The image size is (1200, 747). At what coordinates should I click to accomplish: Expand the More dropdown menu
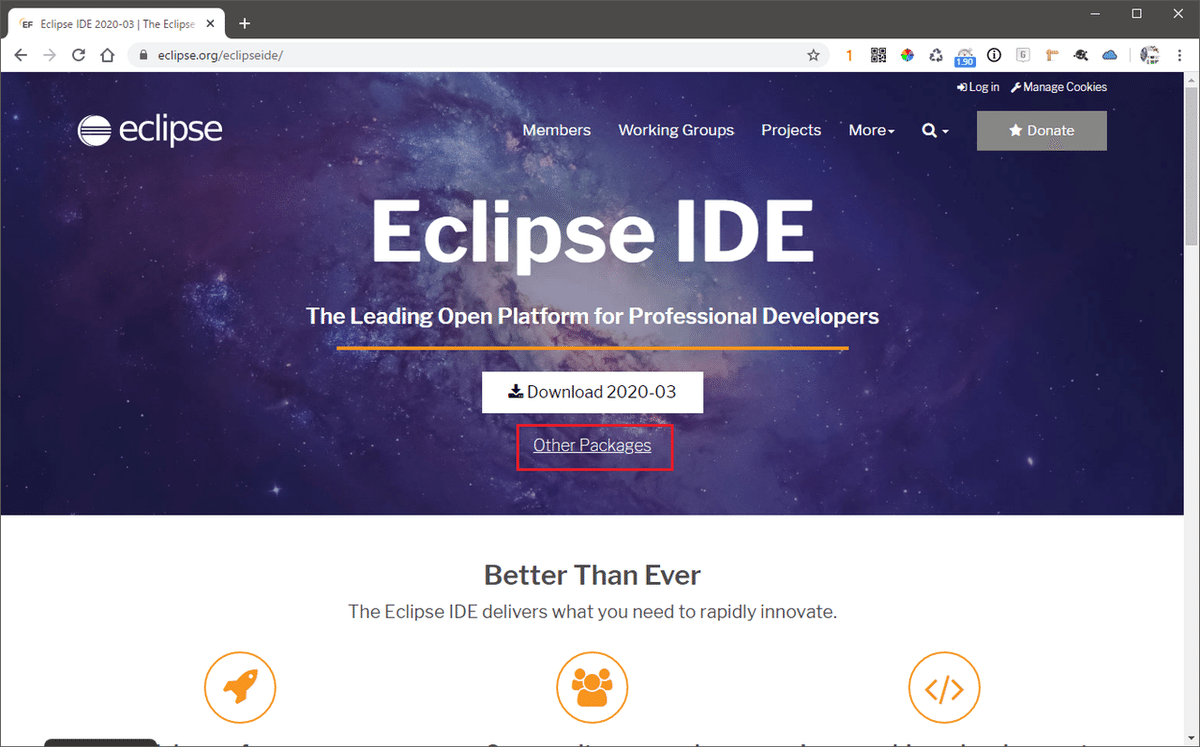(x=872, y=130)
